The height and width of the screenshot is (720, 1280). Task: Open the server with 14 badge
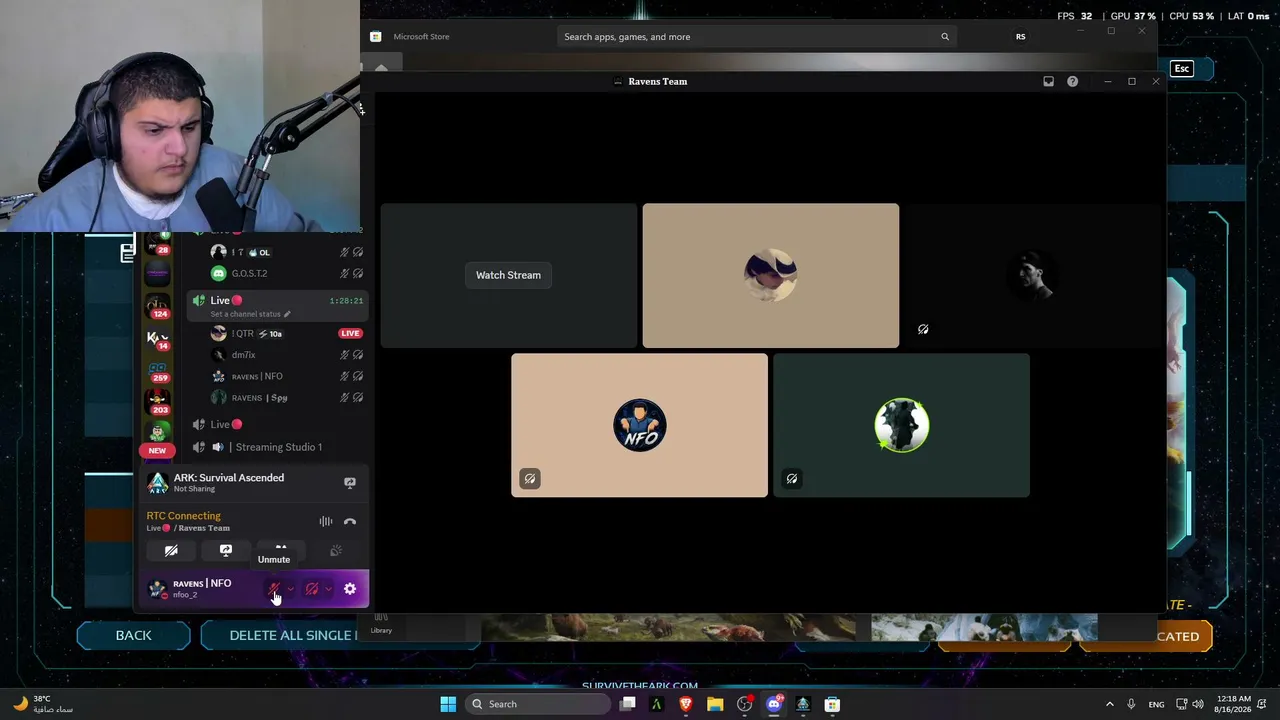click(158, 339)
